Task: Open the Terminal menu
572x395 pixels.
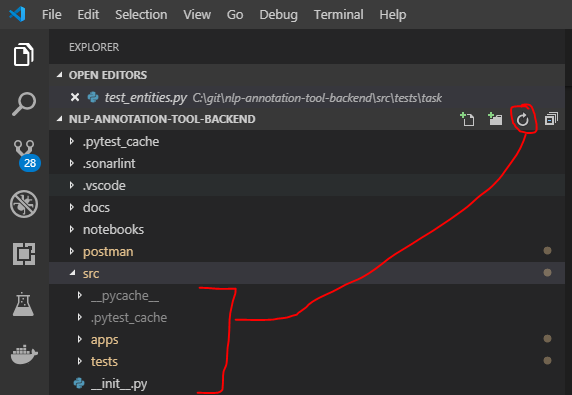Action: (339, 15)
